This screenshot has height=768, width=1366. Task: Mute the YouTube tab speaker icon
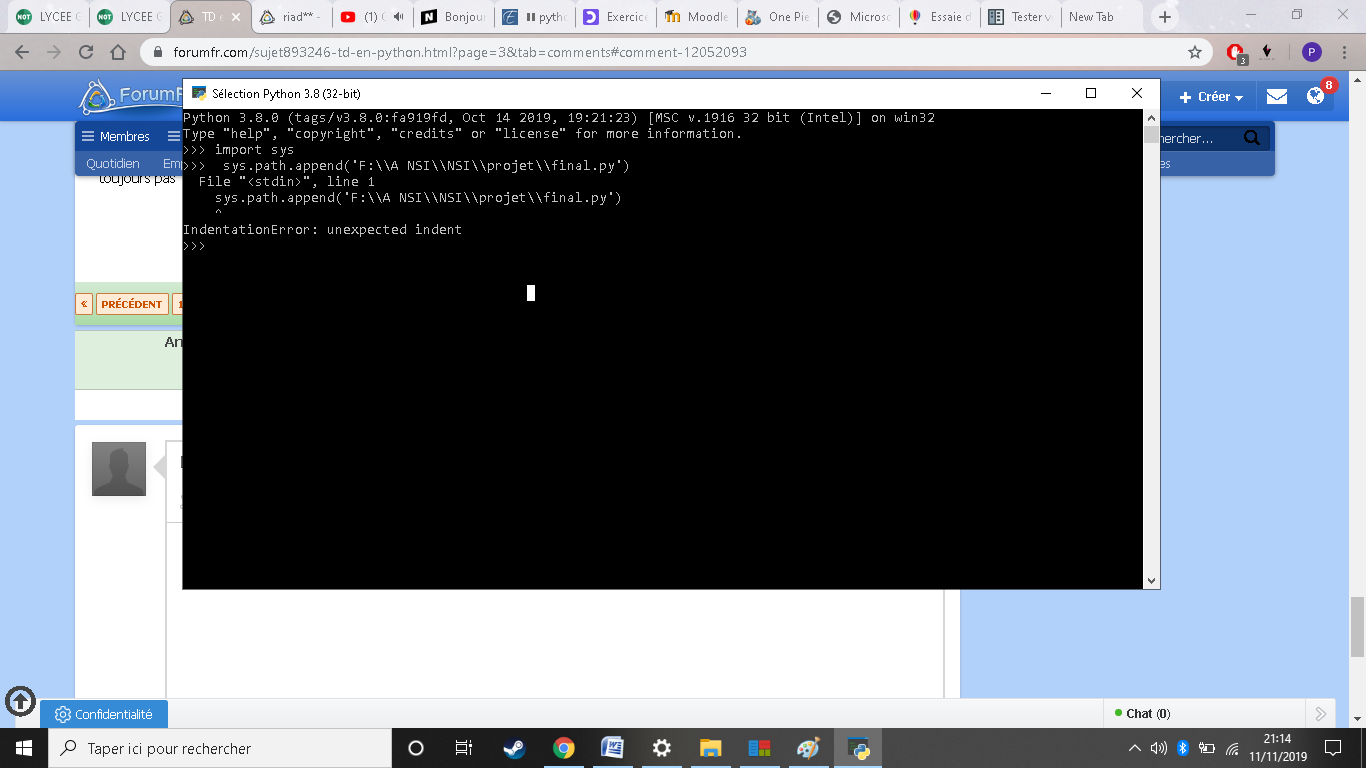[398, 17]
